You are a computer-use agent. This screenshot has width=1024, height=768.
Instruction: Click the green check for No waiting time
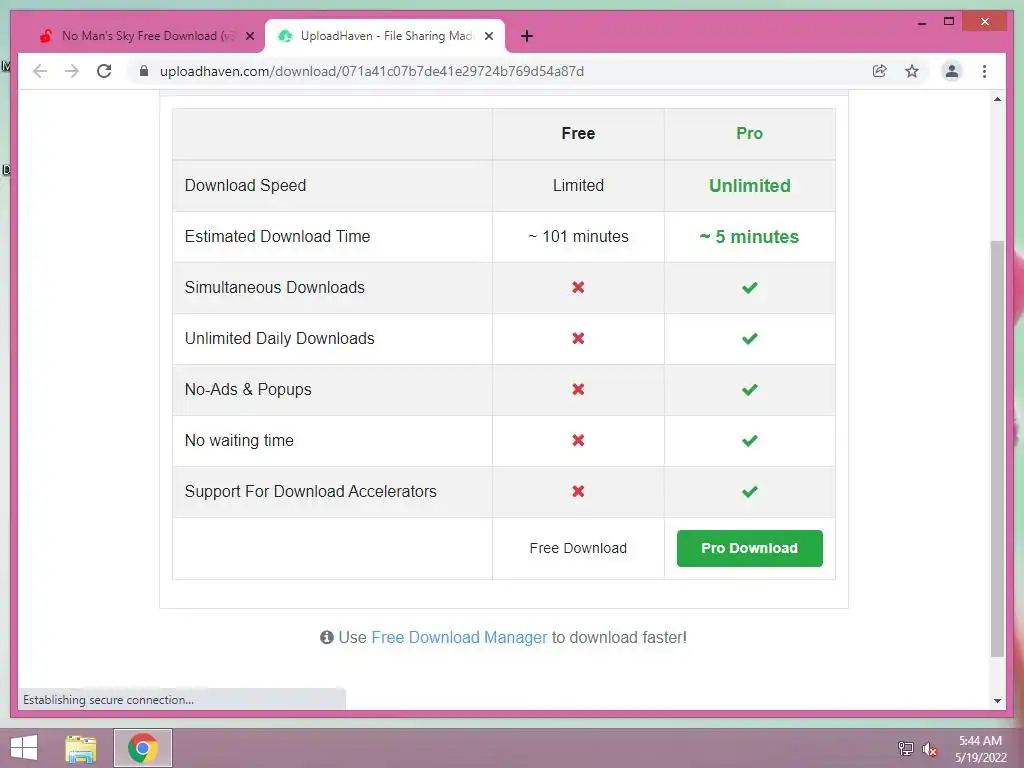pos(750,440)
